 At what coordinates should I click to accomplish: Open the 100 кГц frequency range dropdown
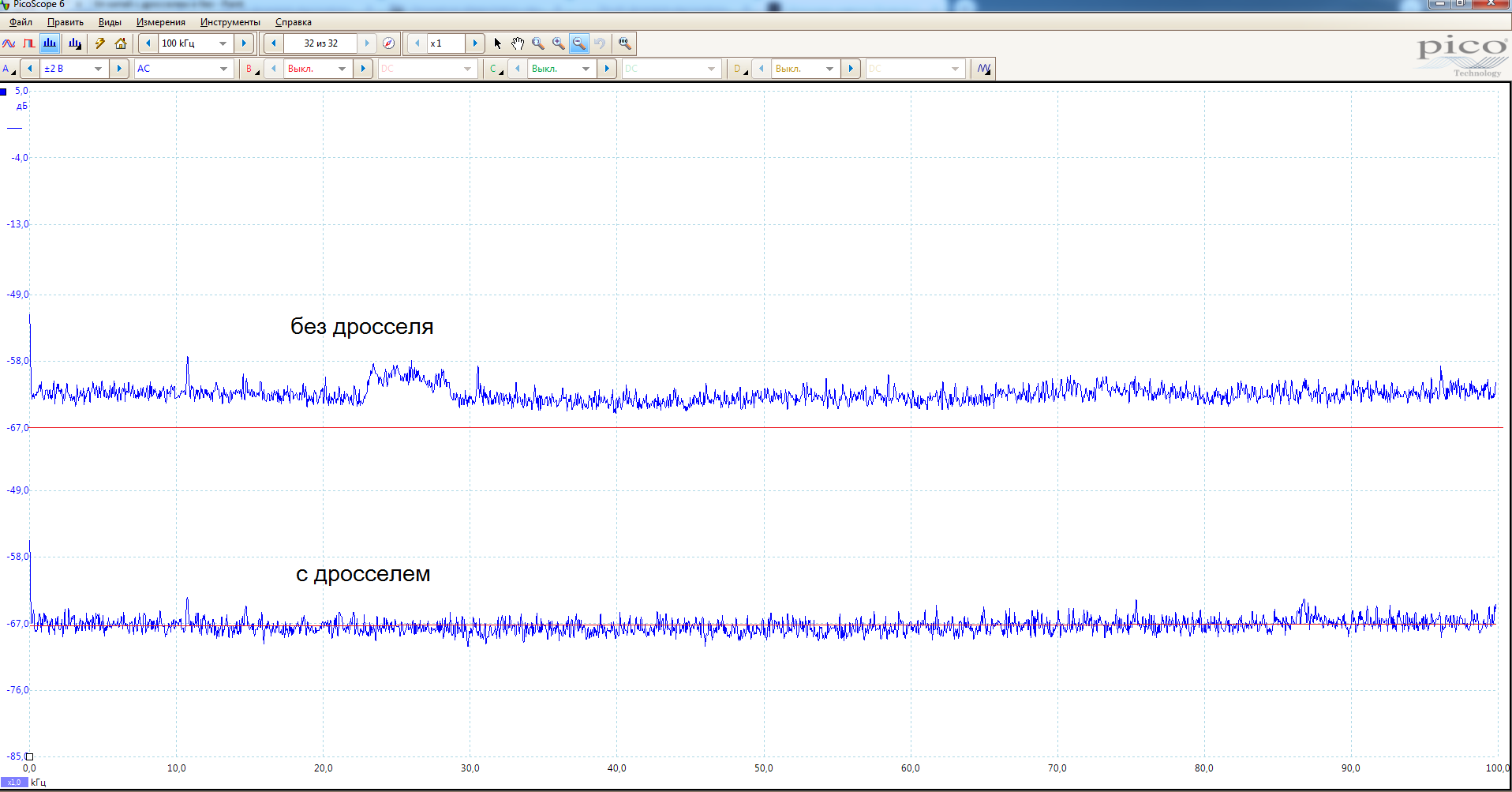click(223, 43)
